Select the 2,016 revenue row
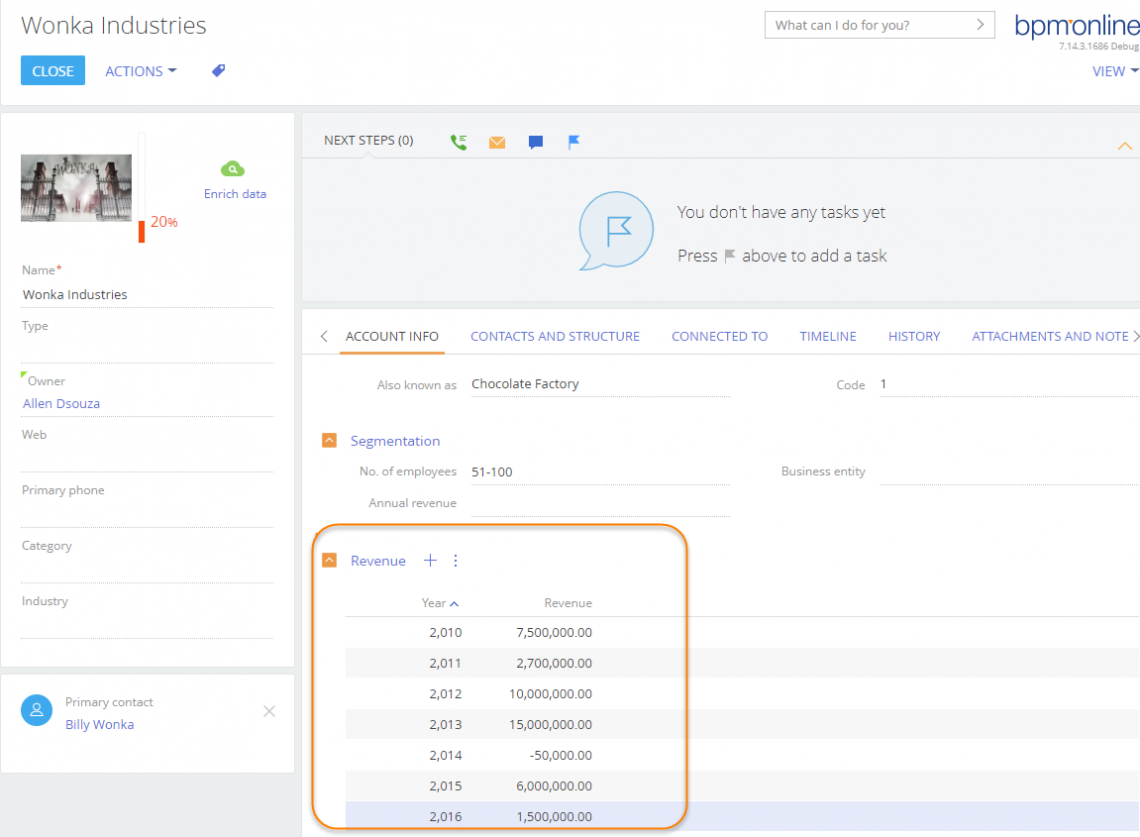The image size is (1140, 837). coord(742,817)
